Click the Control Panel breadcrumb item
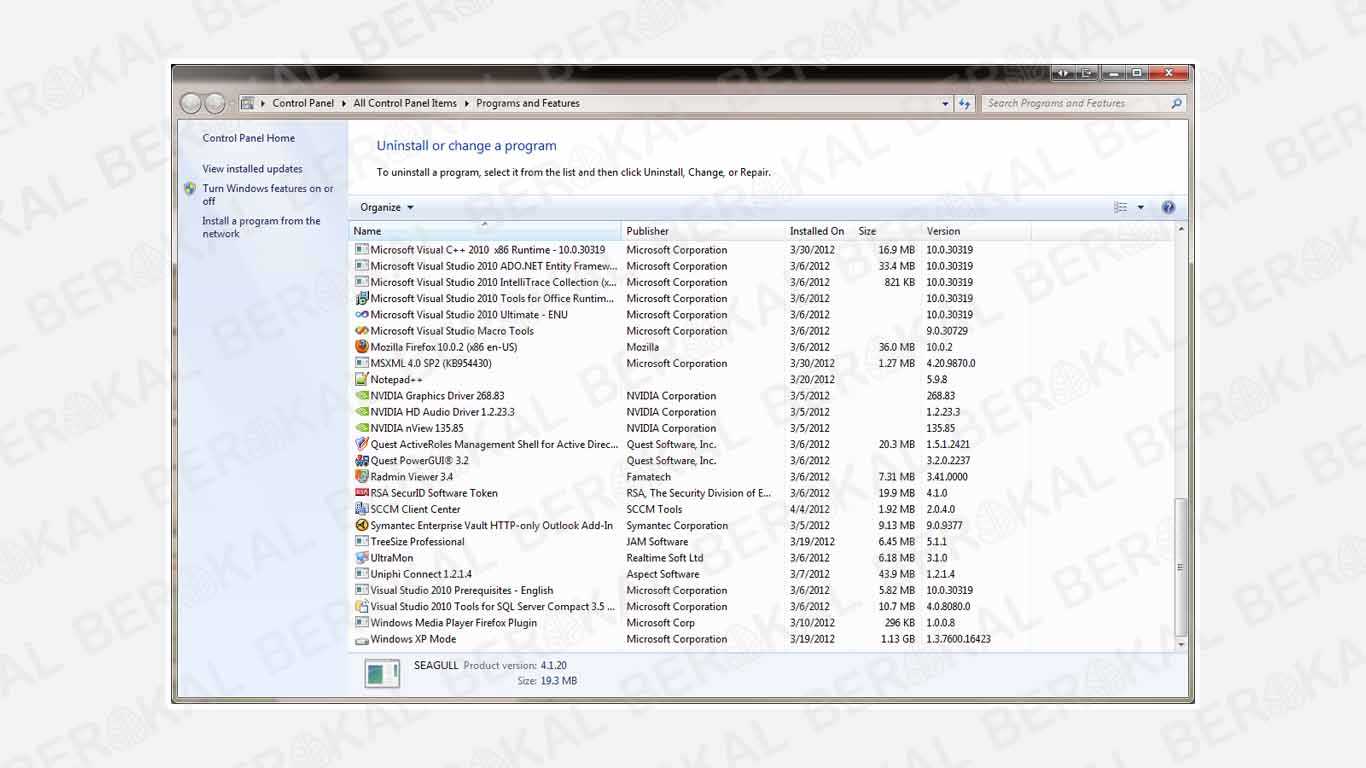Screen dimensions: 1366x768 [305, 103]
